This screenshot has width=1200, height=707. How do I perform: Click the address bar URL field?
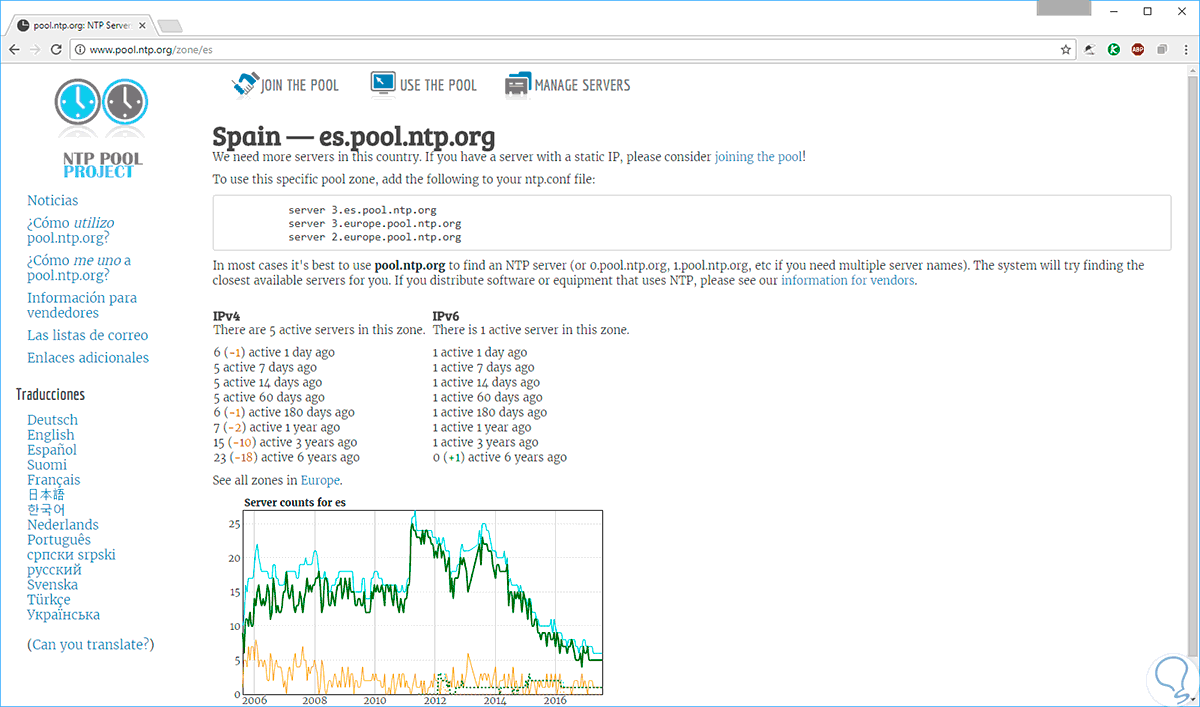pyautogui.click(x=570, y=48)
